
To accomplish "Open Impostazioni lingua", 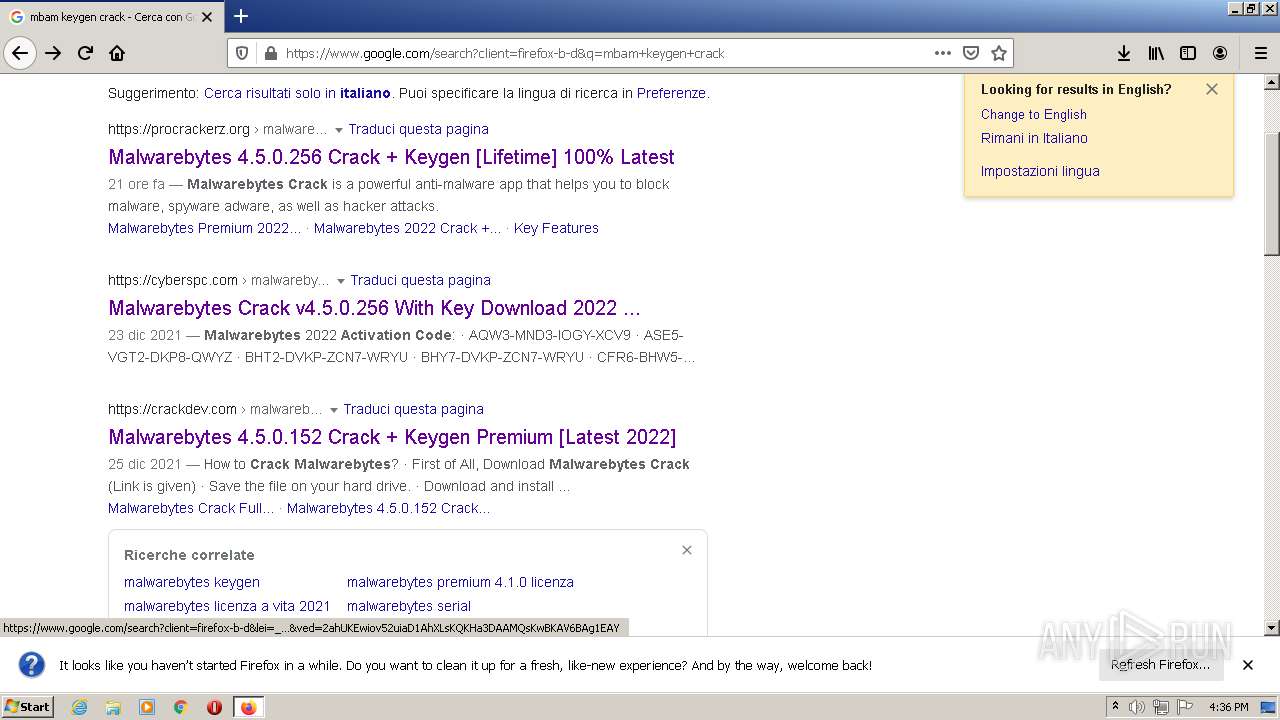I will point(1040,171).
